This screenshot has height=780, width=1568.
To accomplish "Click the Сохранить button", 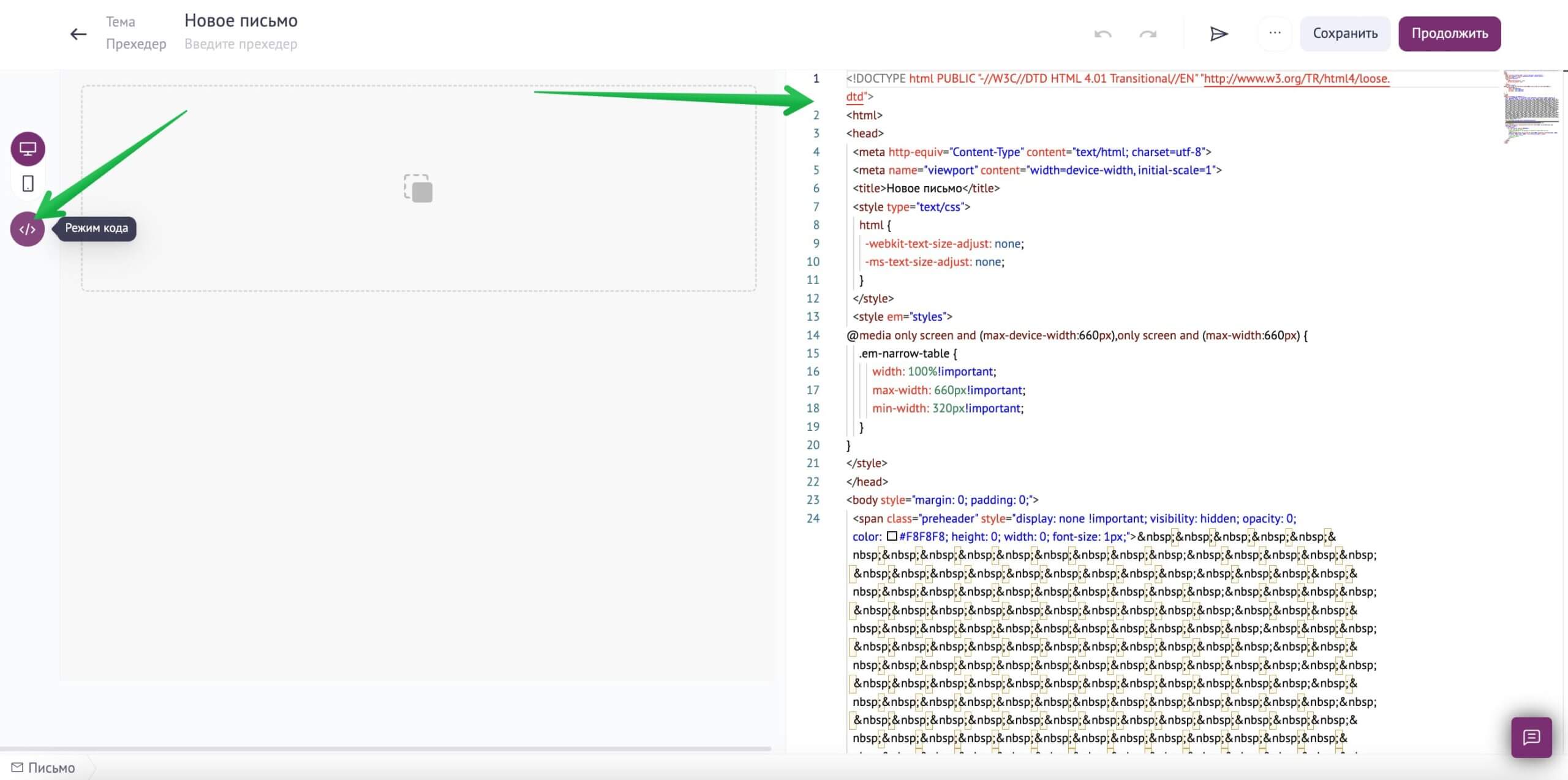I will (x=1345, y=34).
